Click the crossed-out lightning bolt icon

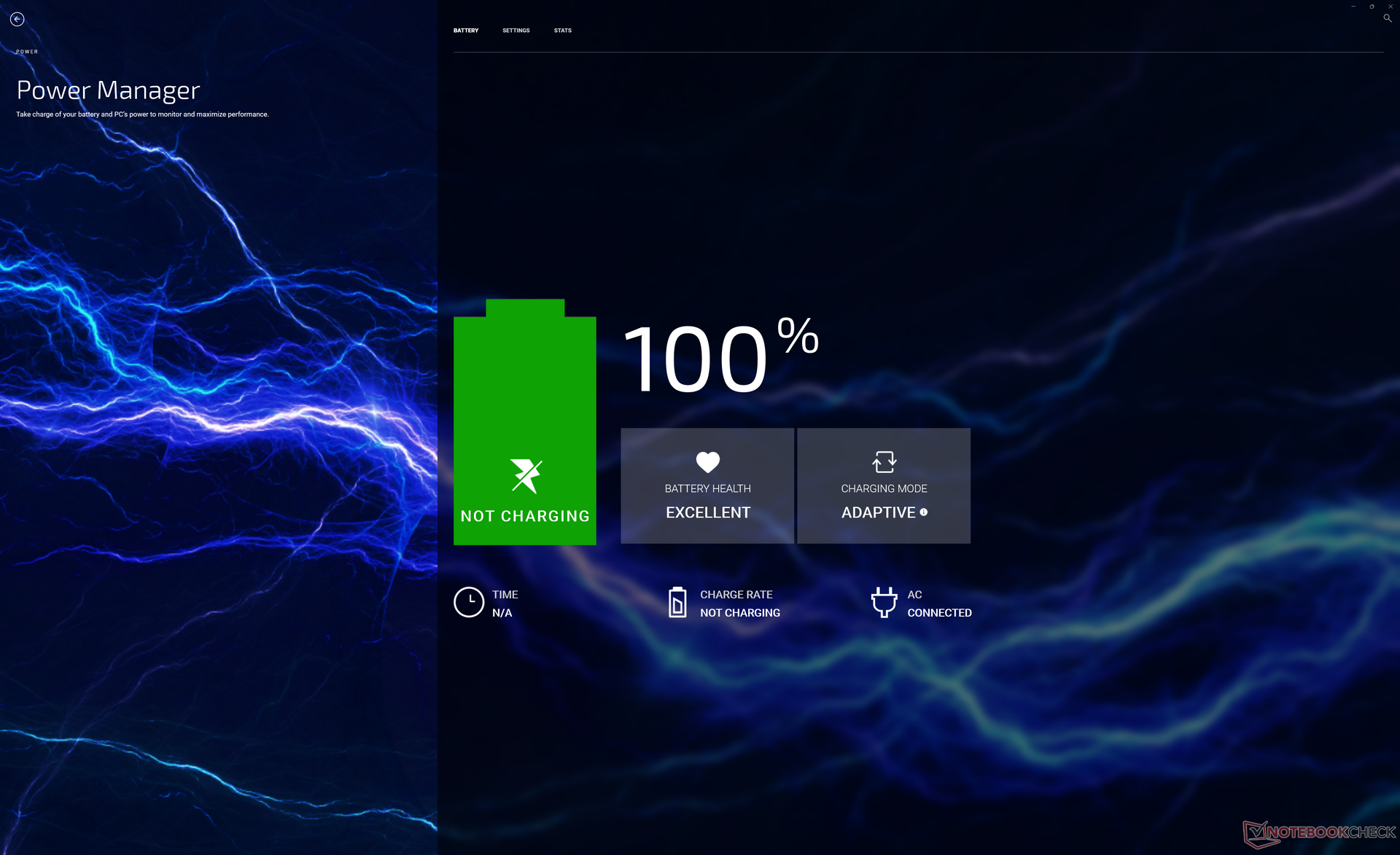coord(526,476)
